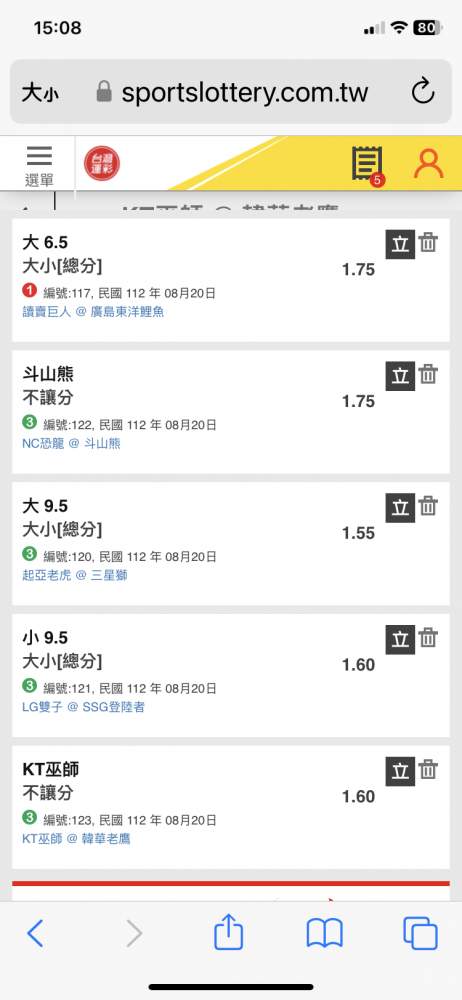Remove the KT巫師 bet with trash icon
The image size is (462, 1000).
428,770
